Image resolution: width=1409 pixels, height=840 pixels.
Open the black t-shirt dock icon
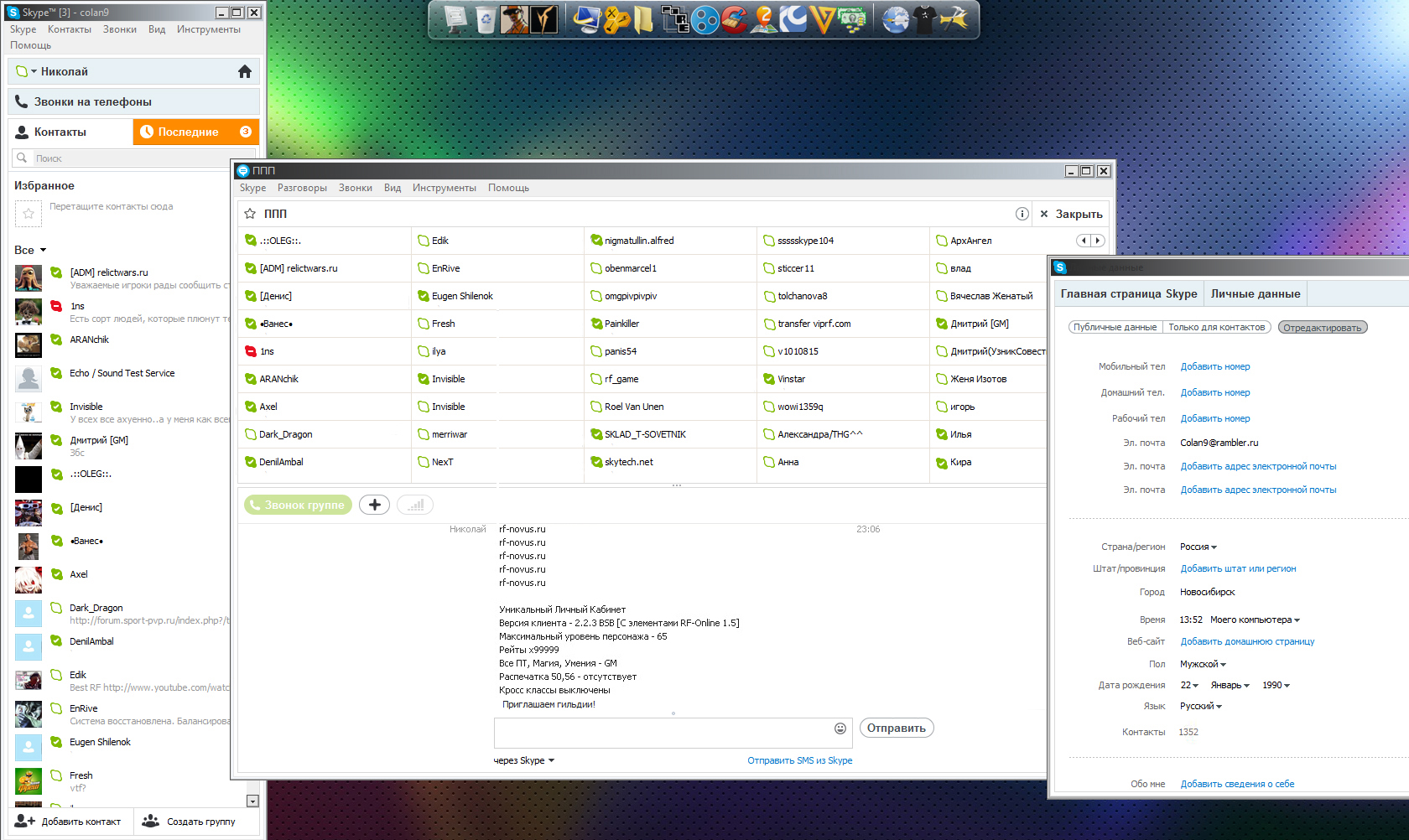[x=924, y=19]
